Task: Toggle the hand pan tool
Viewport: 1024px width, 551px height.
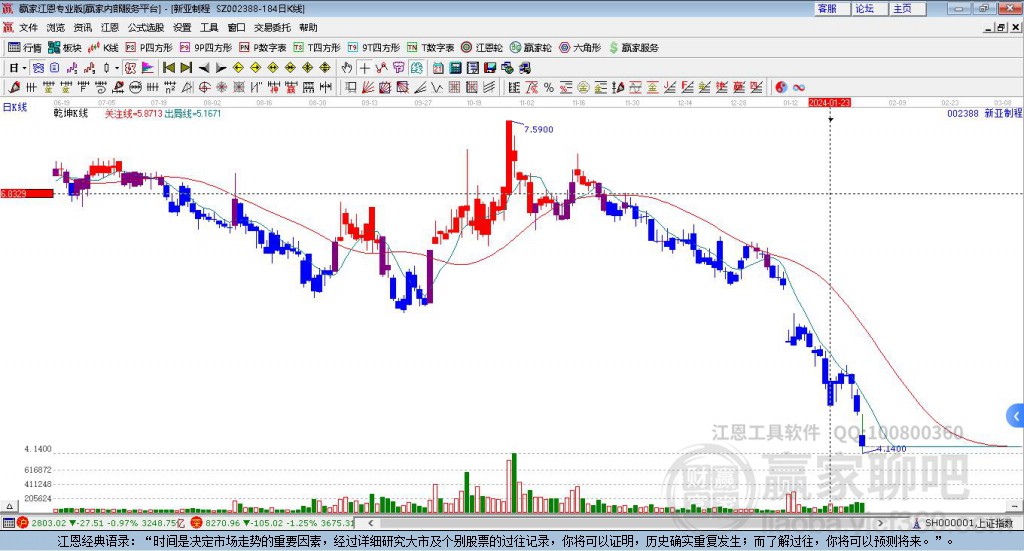Action: coord(347,68)
